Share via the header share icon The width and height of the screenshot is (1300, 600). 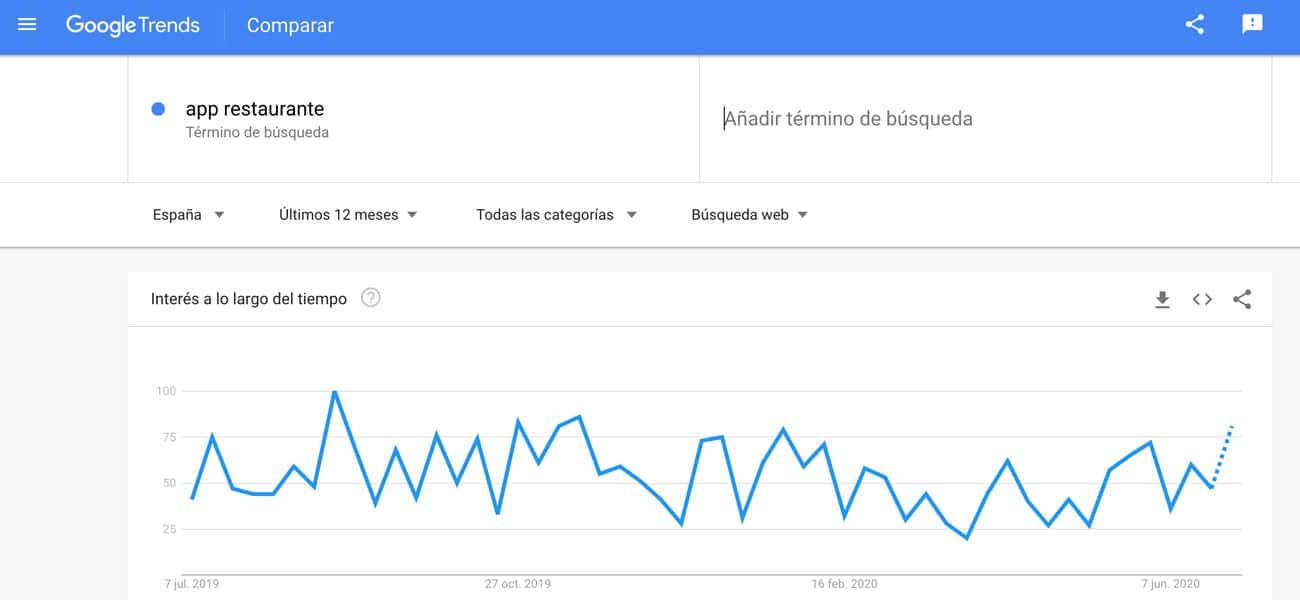1195,25
